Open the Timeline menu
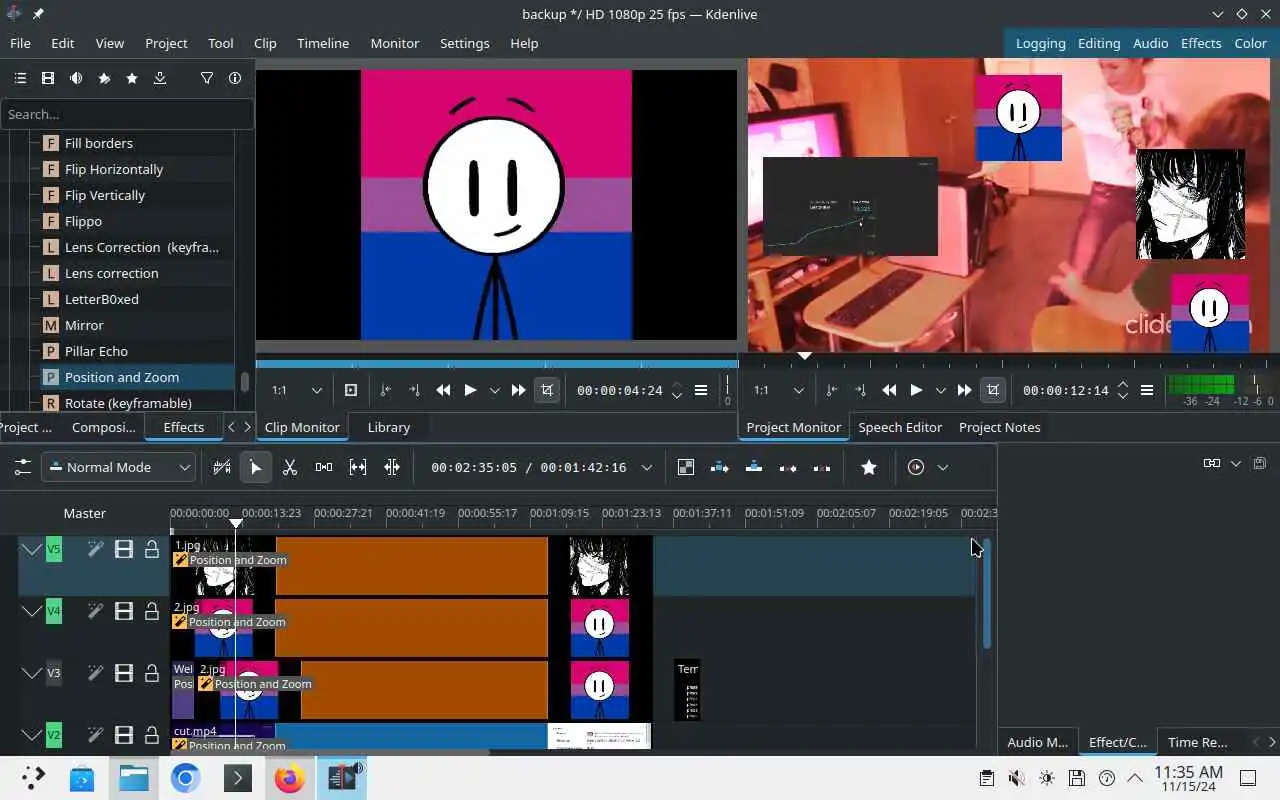This screenshot has width=1280, height=800. pos(323,43)
